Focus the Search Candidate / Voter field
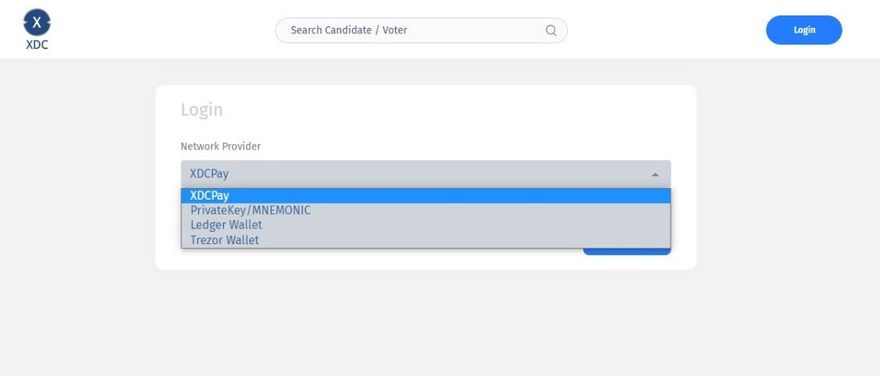Screen dimensions: 880x376 pos(421,30)
